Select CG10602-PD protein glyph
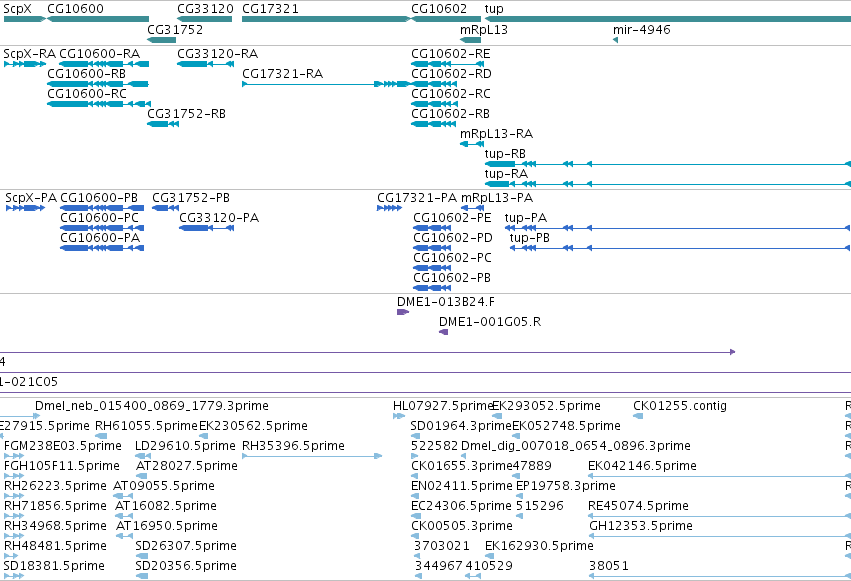This screenshot has width=851, height=581. pos(433,248)
